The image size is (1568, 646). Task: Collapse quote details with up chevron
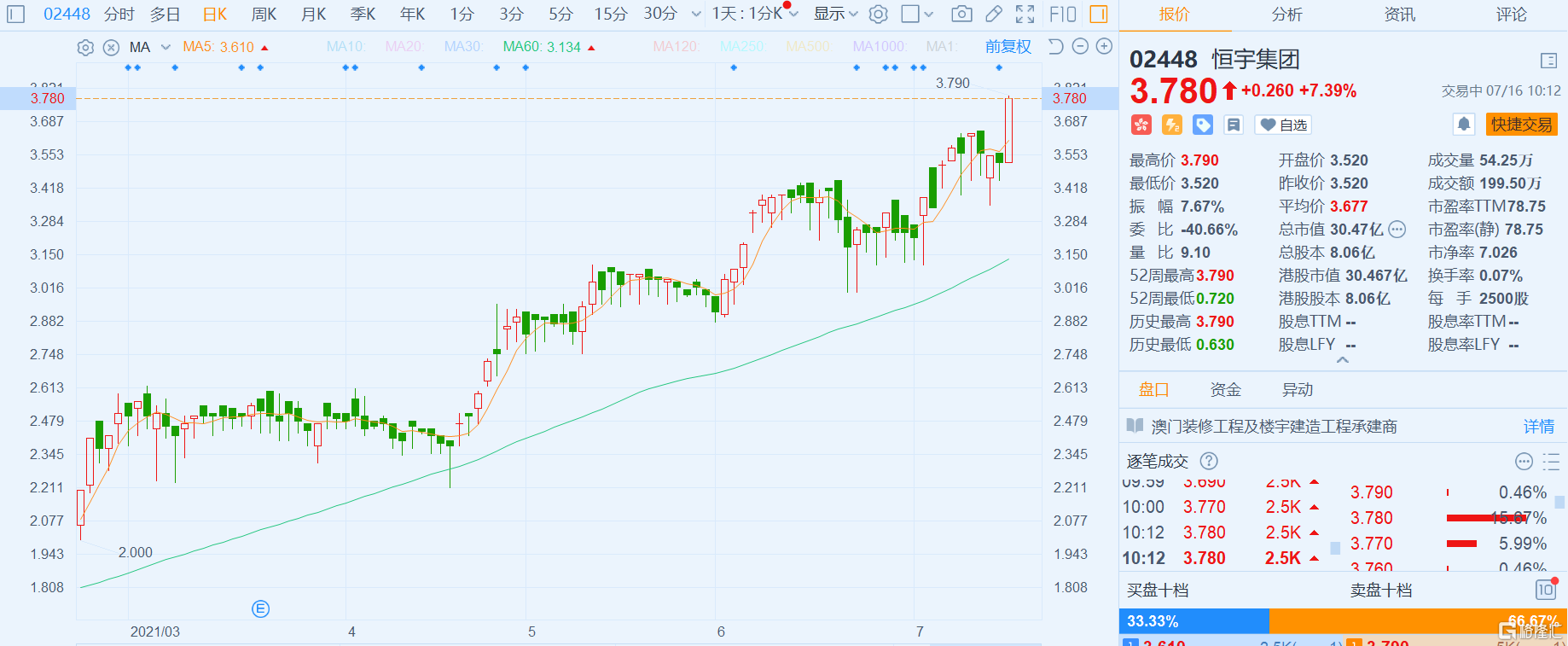1343,361
